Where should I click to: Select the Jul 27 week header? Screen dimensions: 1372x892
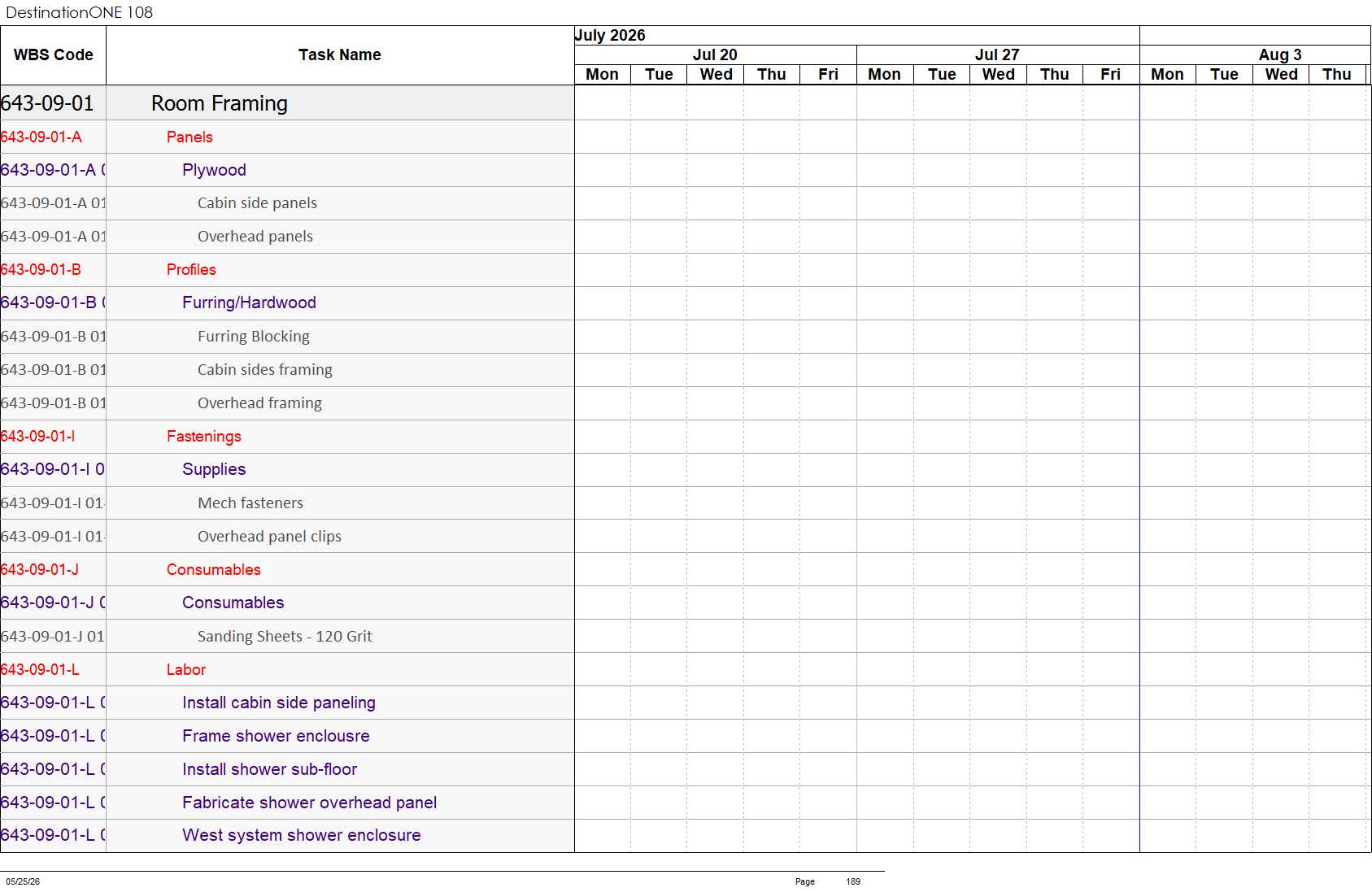pyautogui.click(x=997, y=54)
